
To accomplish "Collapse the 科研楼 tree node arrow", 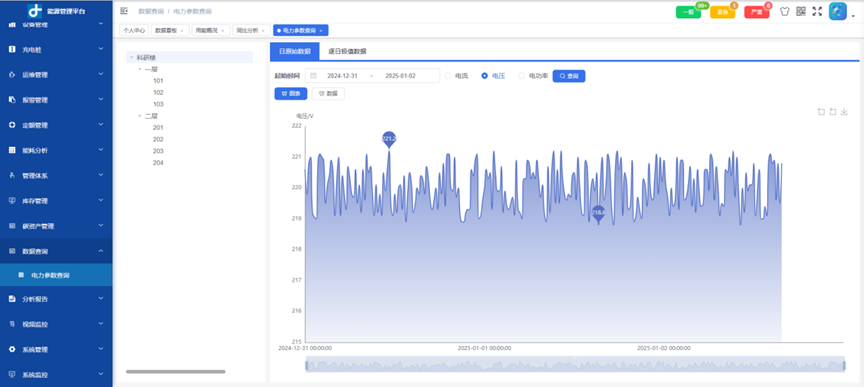I will click(131, 57).
